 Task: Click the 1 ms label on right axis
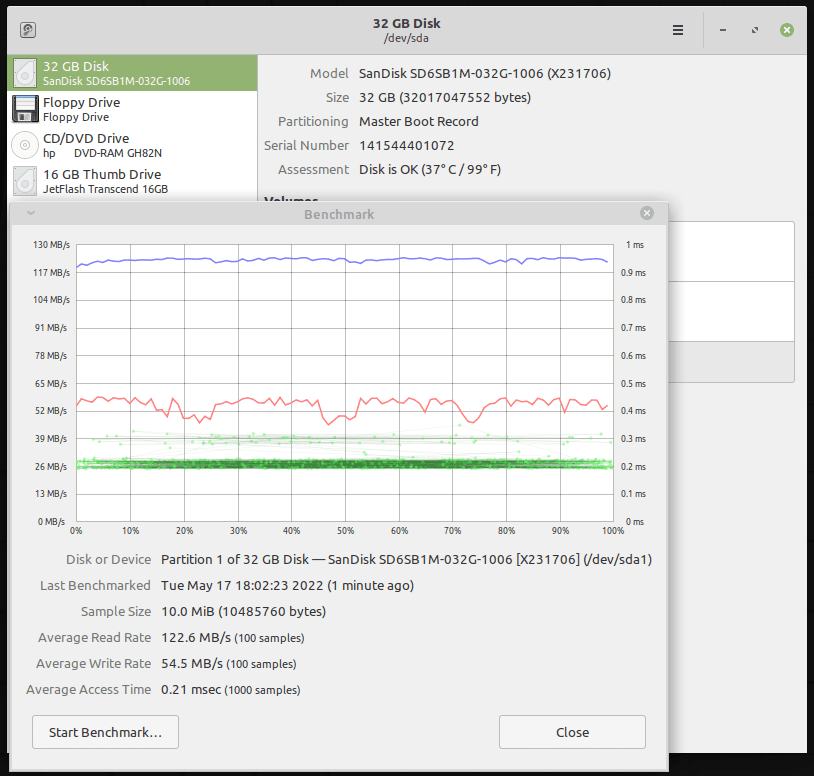coord(635,244)
